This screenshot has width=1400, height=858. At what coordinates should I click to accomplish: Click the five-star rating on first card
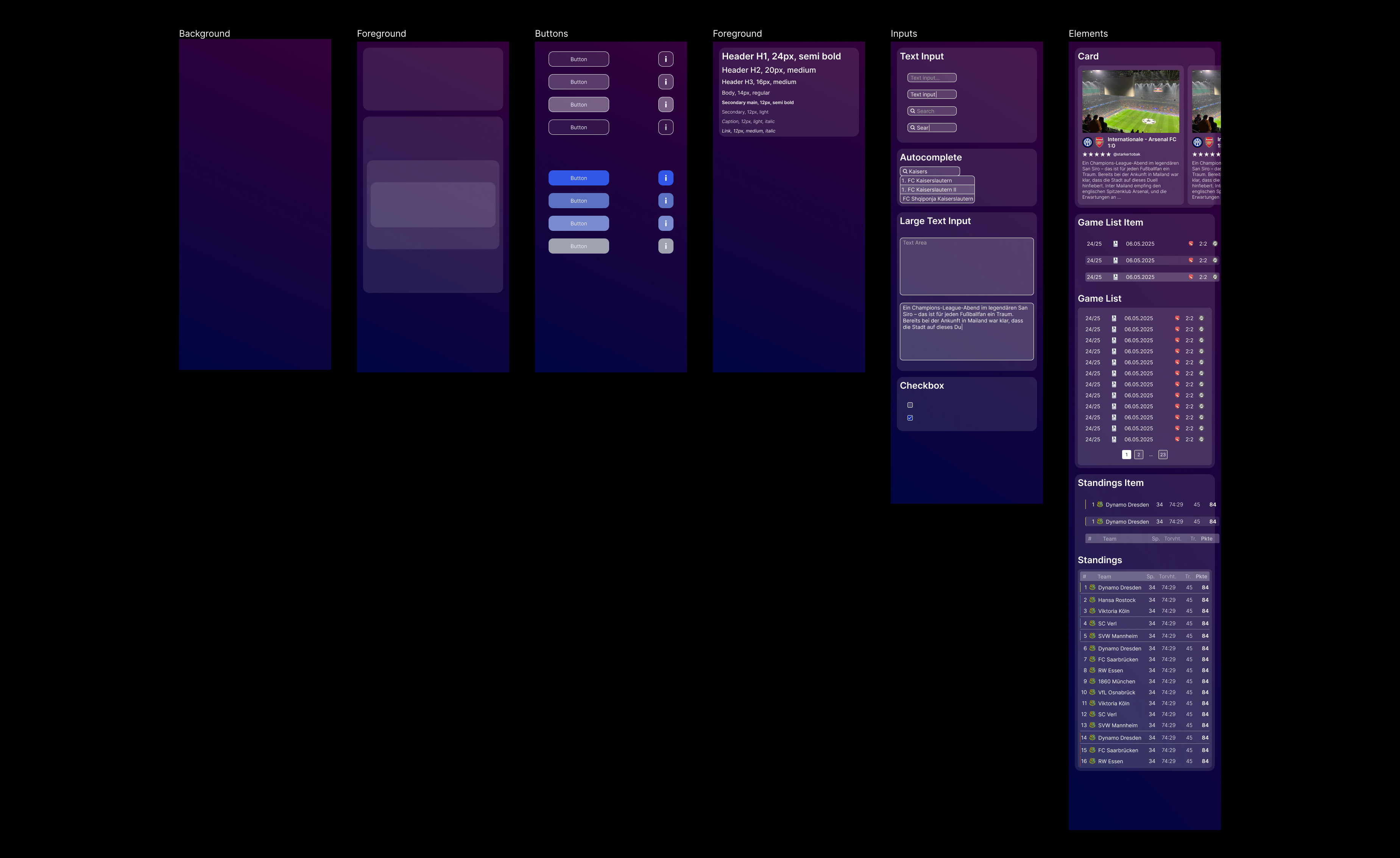pyautogui.click(x=1096, y=154)
